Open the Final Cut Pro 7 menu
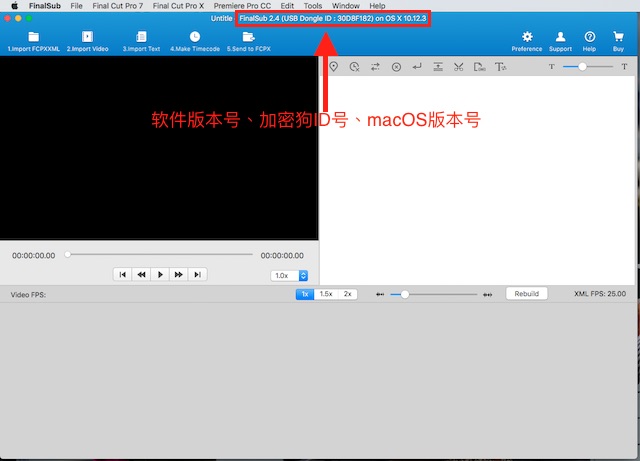Viewport: 640px width, 461px height. (118, 6)
